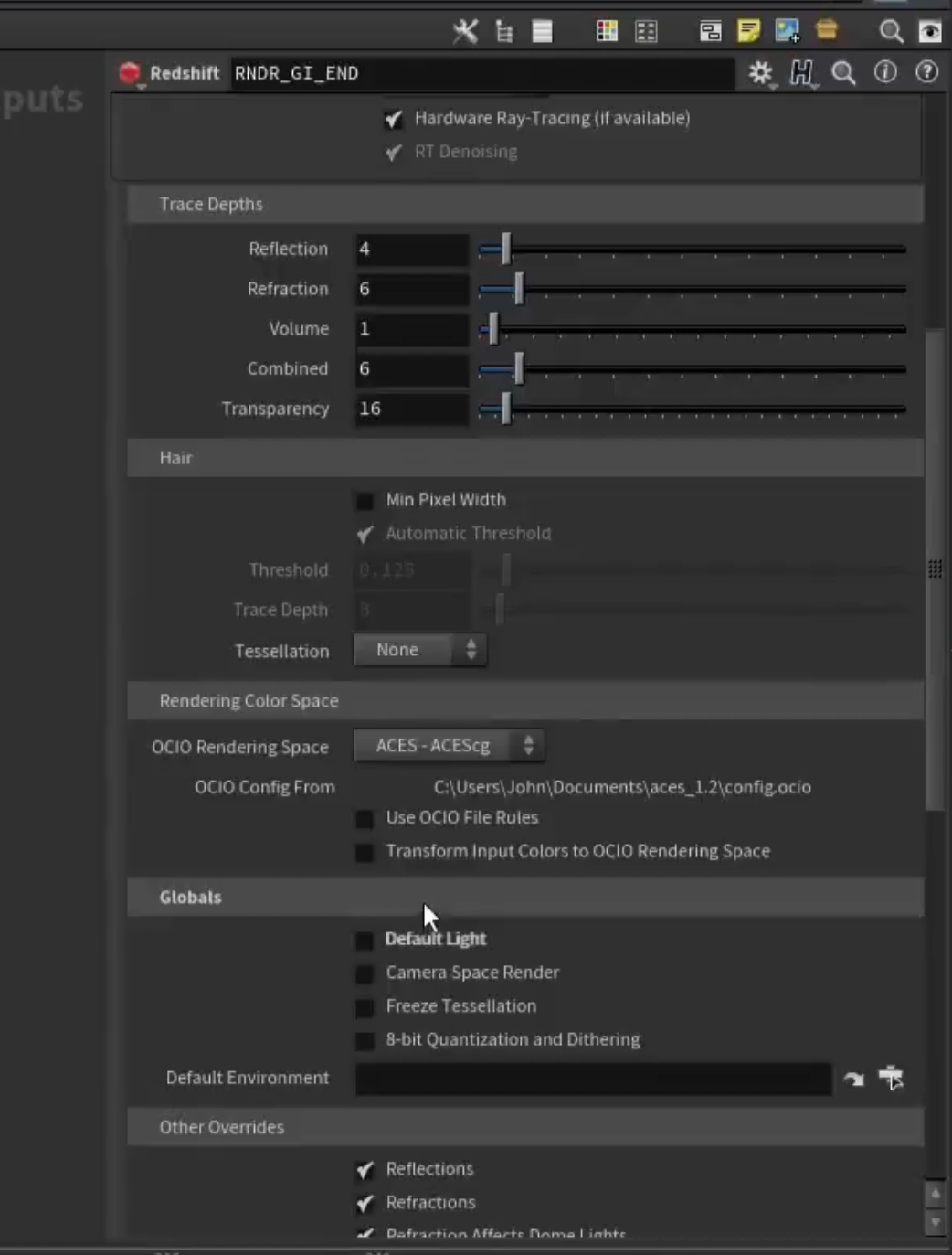Image resolution: width=952 pixels, height=1255 pixels.
Task: Open the node info icon
Action: click(885, 72)
